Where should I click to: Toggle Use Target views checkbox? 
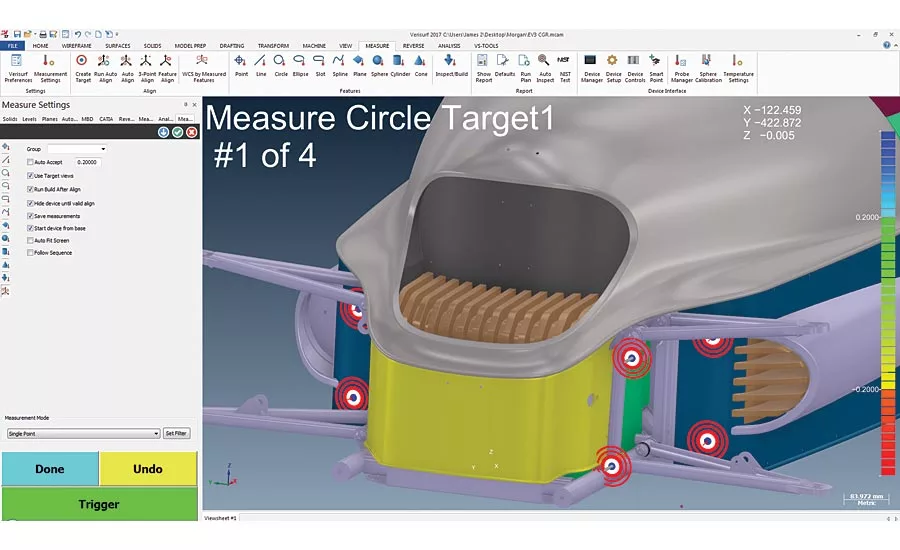coord(30,176)
